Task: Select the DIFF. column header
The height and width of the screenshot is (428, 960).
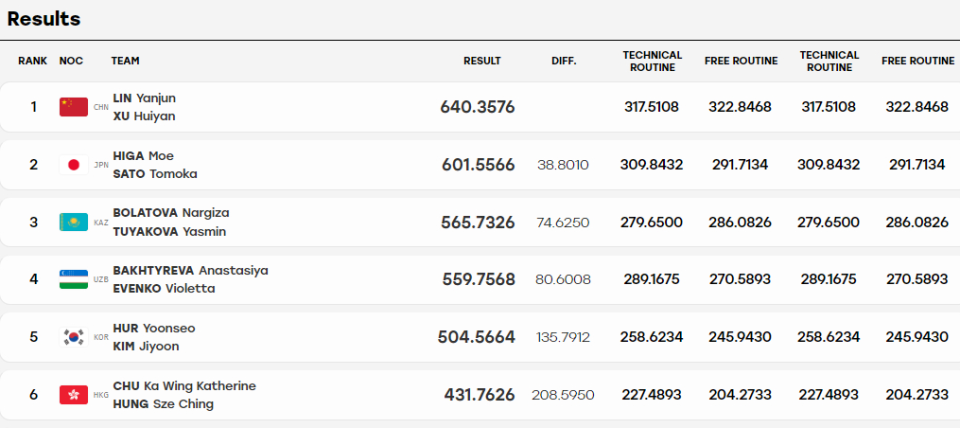Action: coord(564,61)
